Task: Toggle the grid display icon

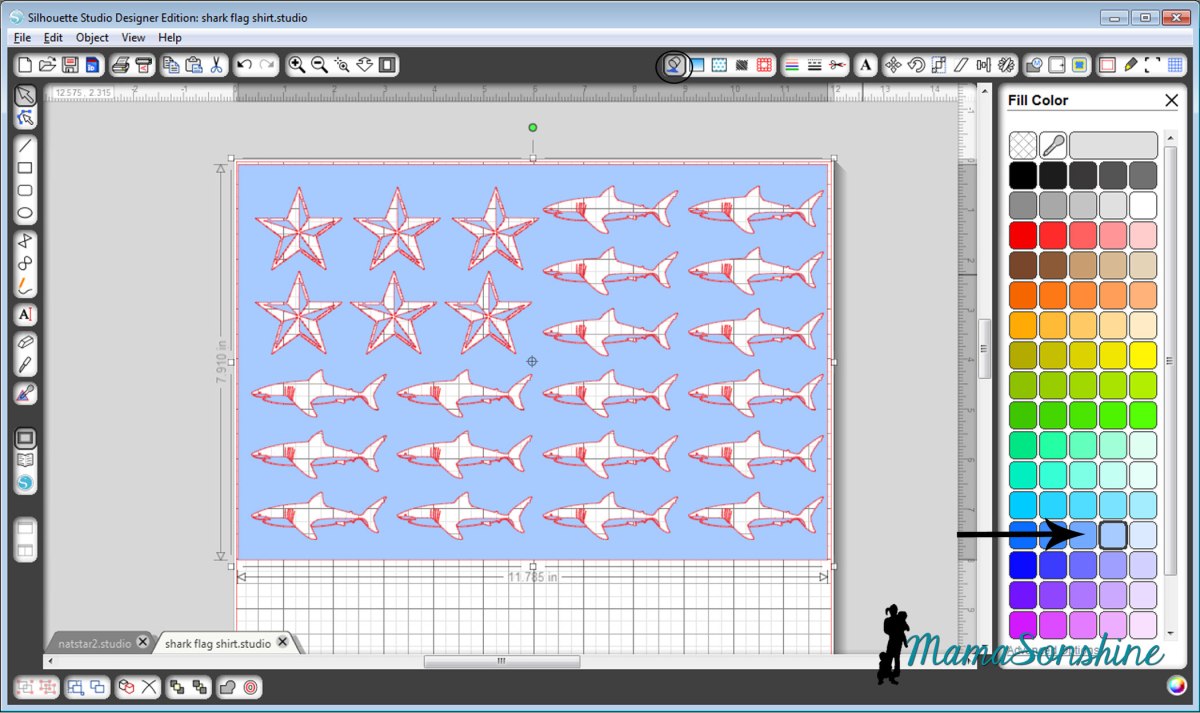Action: [1176, 66]
